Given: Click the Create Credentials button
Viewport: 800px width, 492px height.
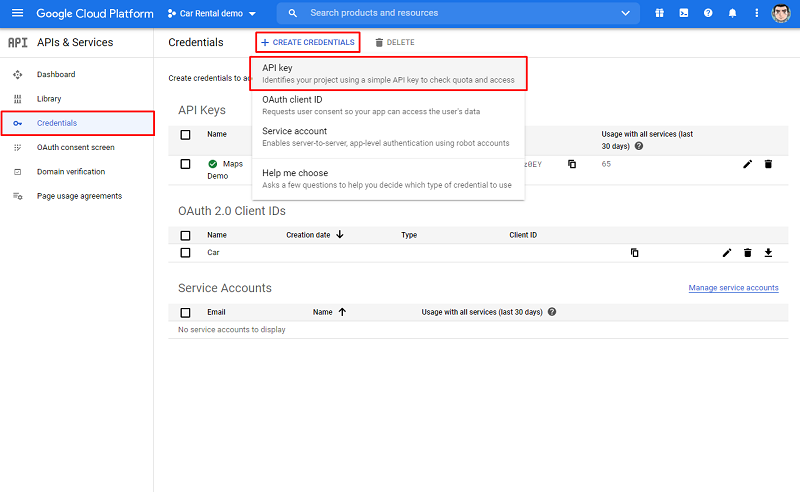Looking at the screenshot, I should 308,42.
